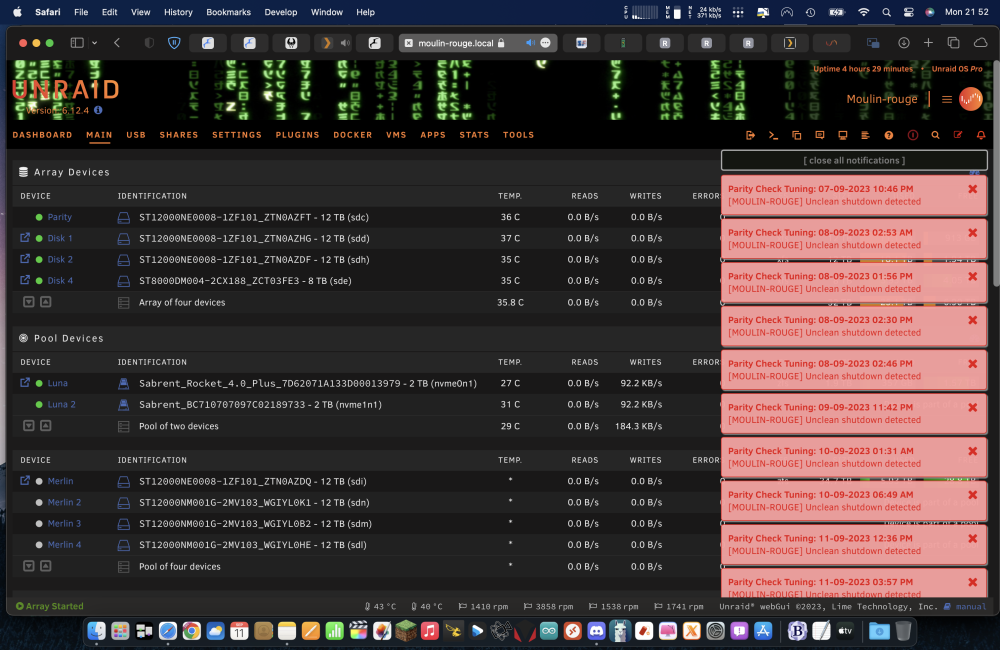Open macOS Control Center in menu bar
1000x650 pixels.
coord(909,12)
